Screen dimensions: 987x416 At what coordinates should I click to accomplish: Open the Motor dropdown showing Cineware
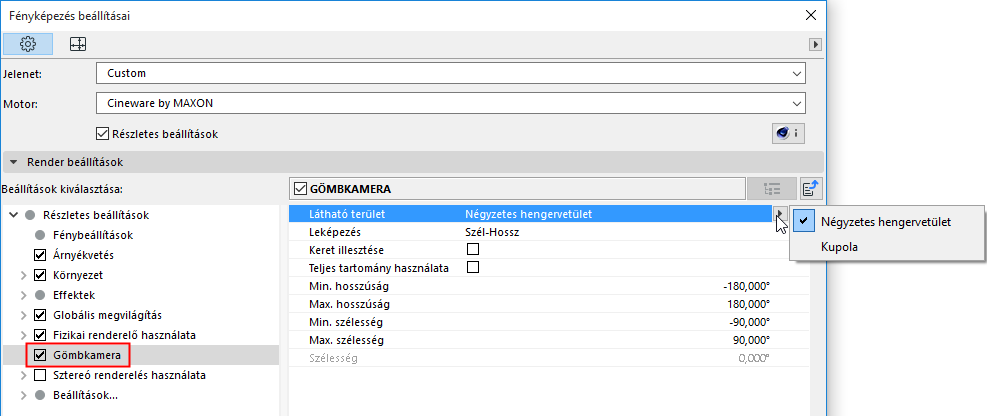[451, 102]
